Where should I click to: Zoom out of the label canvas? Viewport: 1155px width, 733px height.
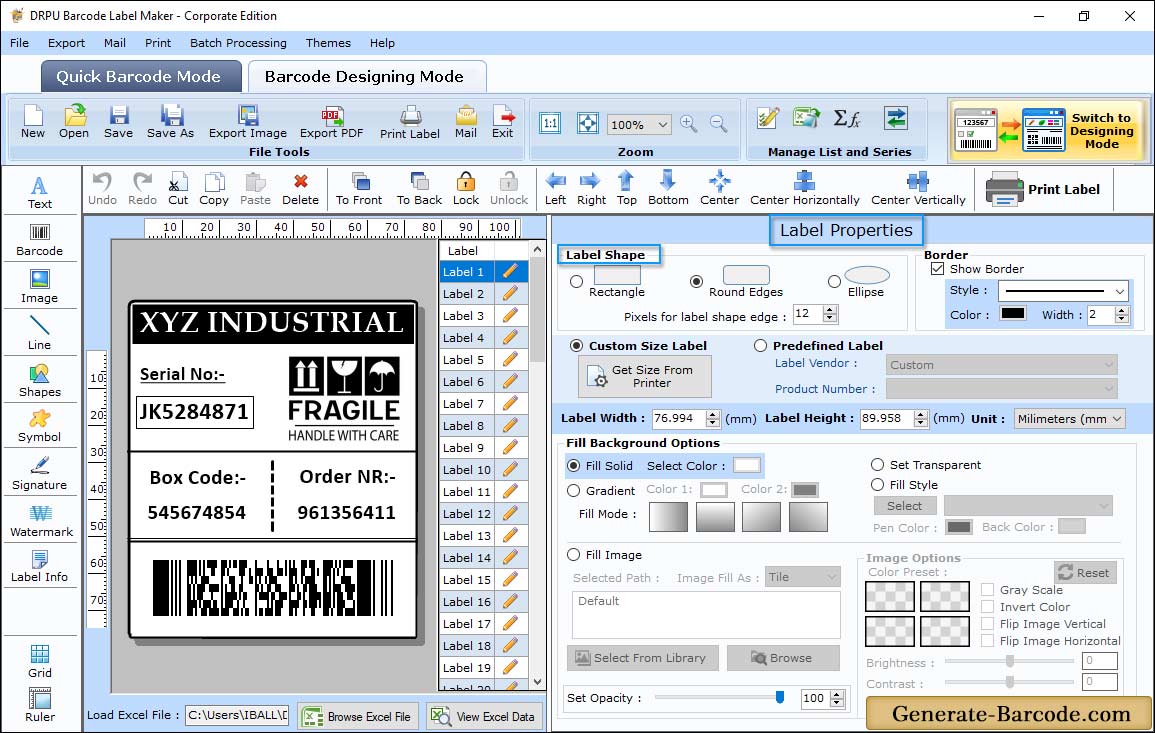pyautogui.click(x=718, y=124)
